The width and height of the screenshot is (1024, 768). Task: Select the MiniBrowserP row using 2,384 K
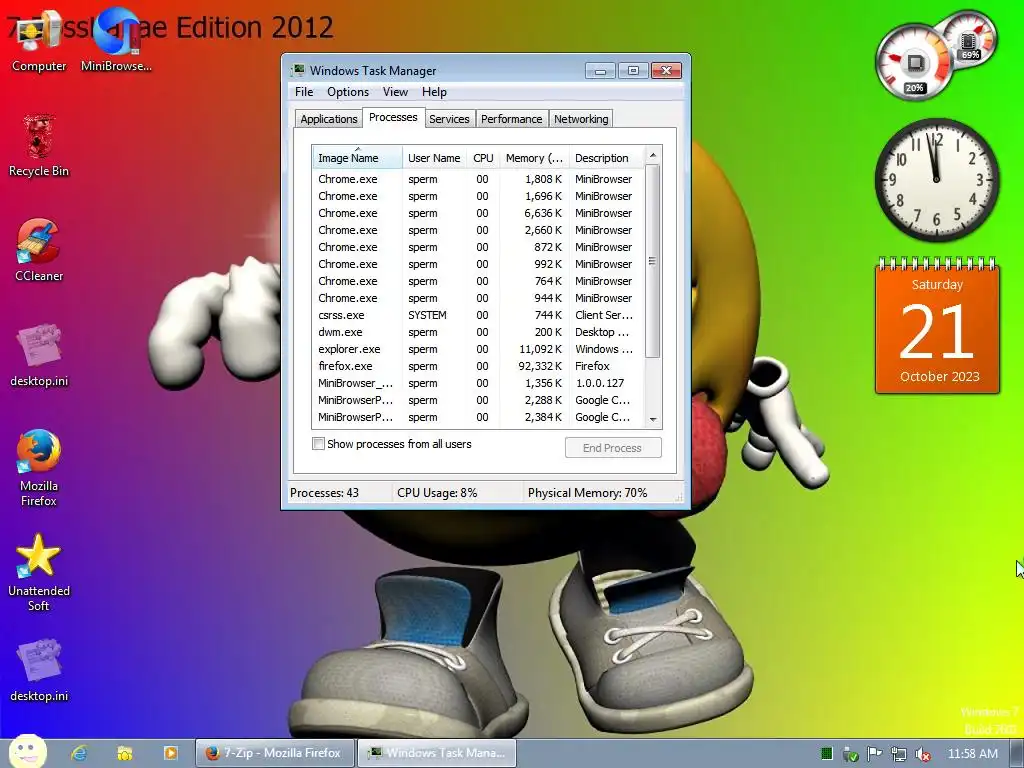[x=478, y=417]
